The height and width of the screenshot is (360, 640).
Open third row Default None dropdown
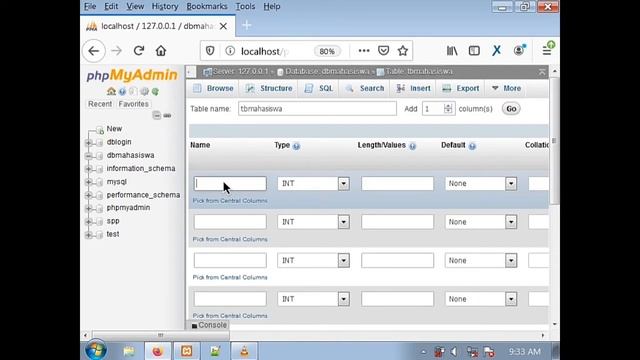tap(481, 260)
